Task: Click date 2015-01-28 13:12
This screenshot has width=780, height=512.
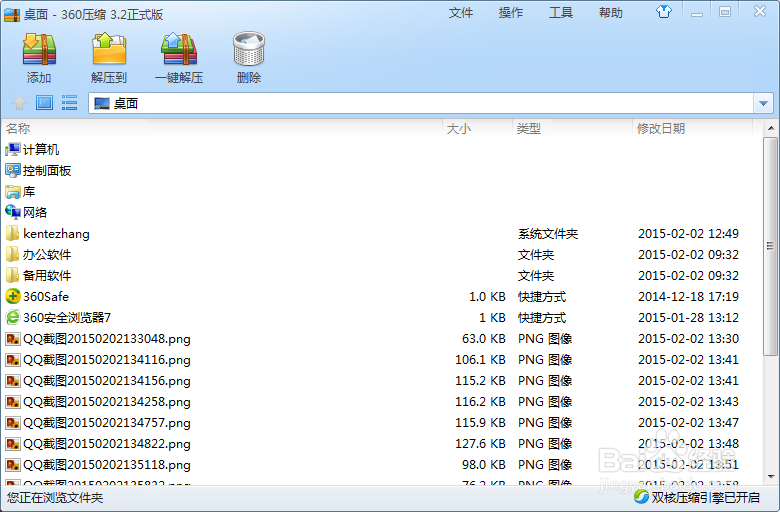Action: [x=688, y=317]
